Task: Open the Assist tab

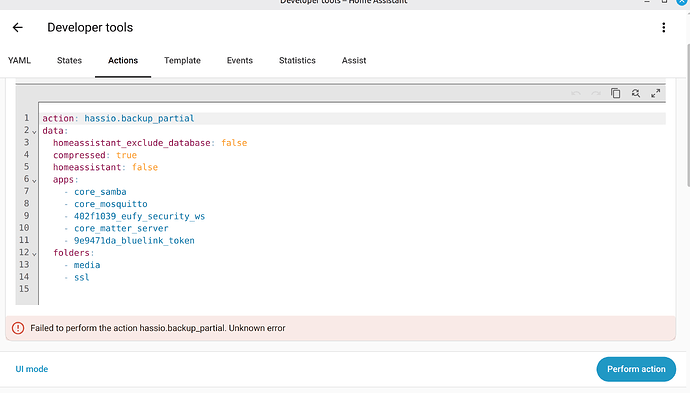Action: pyautogui.click(x=354, y=61)
